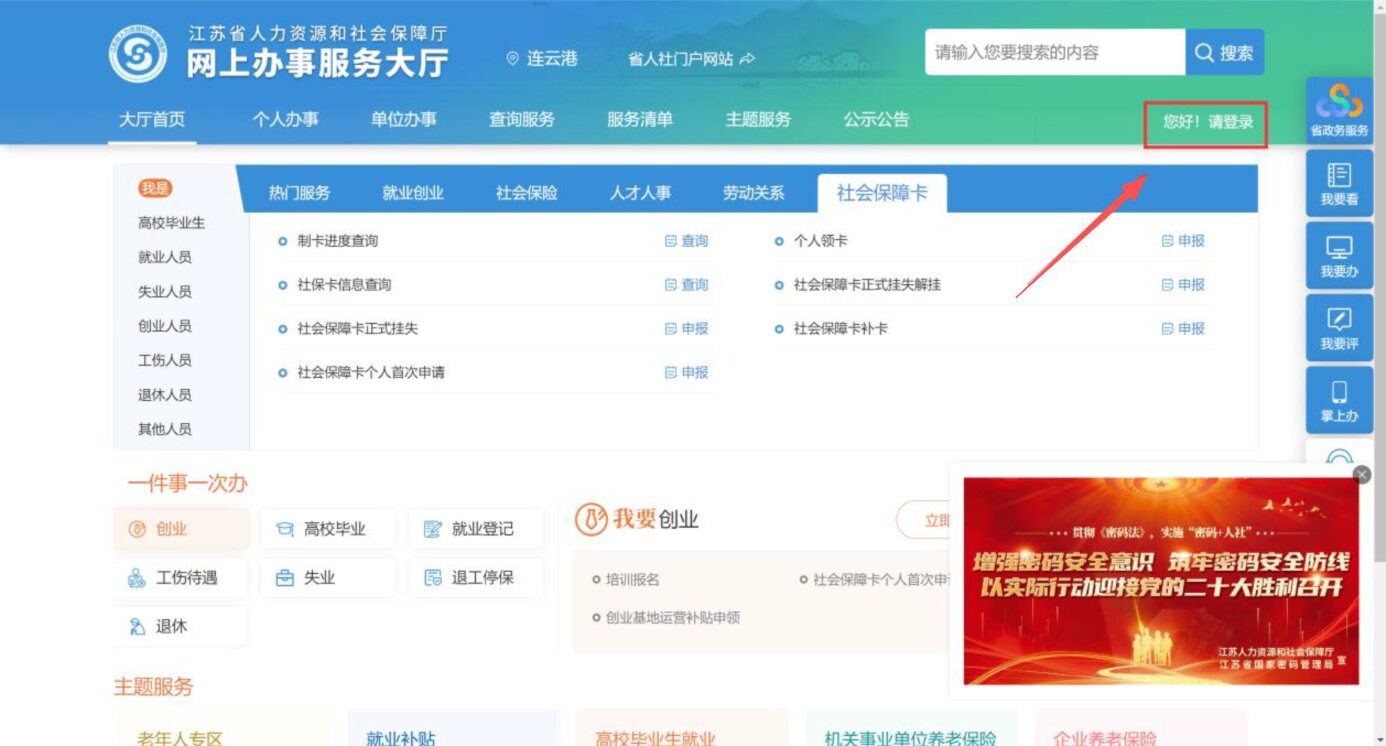Click the site logo emblem

[138, 54]
